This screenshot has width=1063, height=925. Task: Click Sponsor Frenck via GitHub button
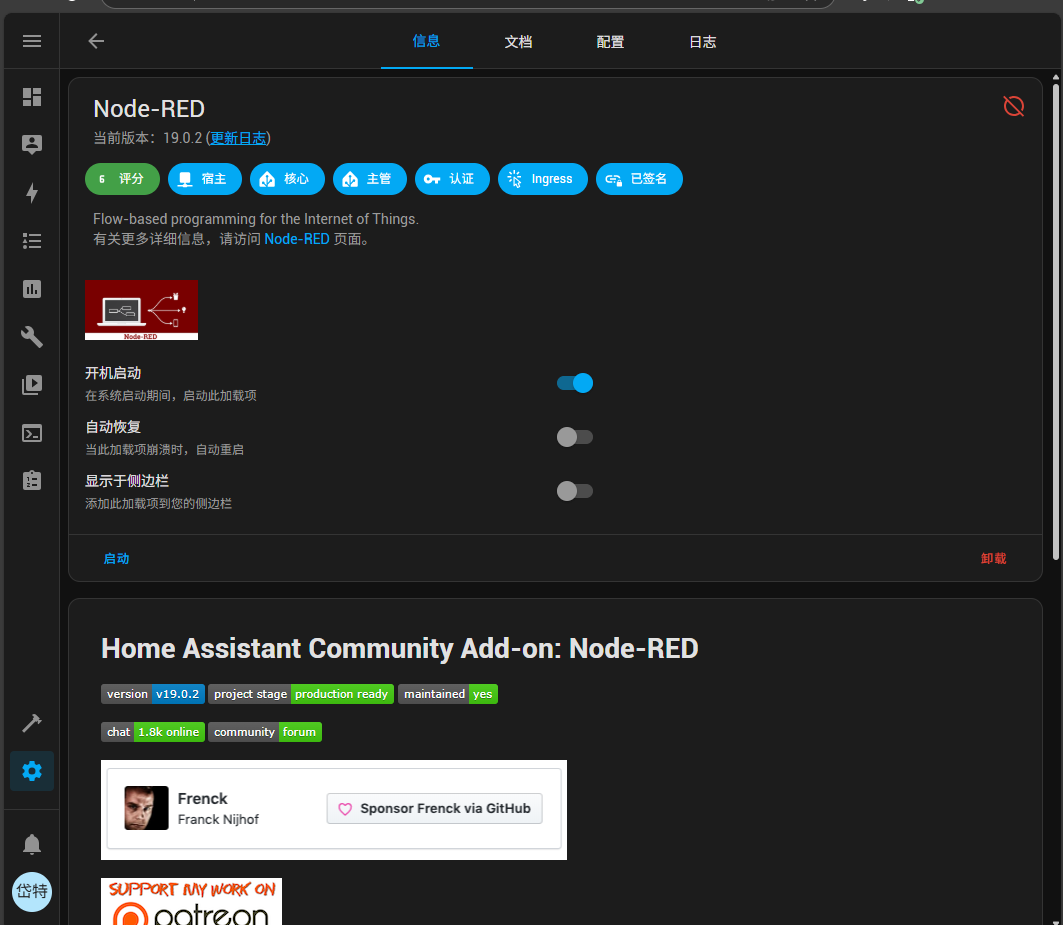pyautogui.click(x=434, y=808)
